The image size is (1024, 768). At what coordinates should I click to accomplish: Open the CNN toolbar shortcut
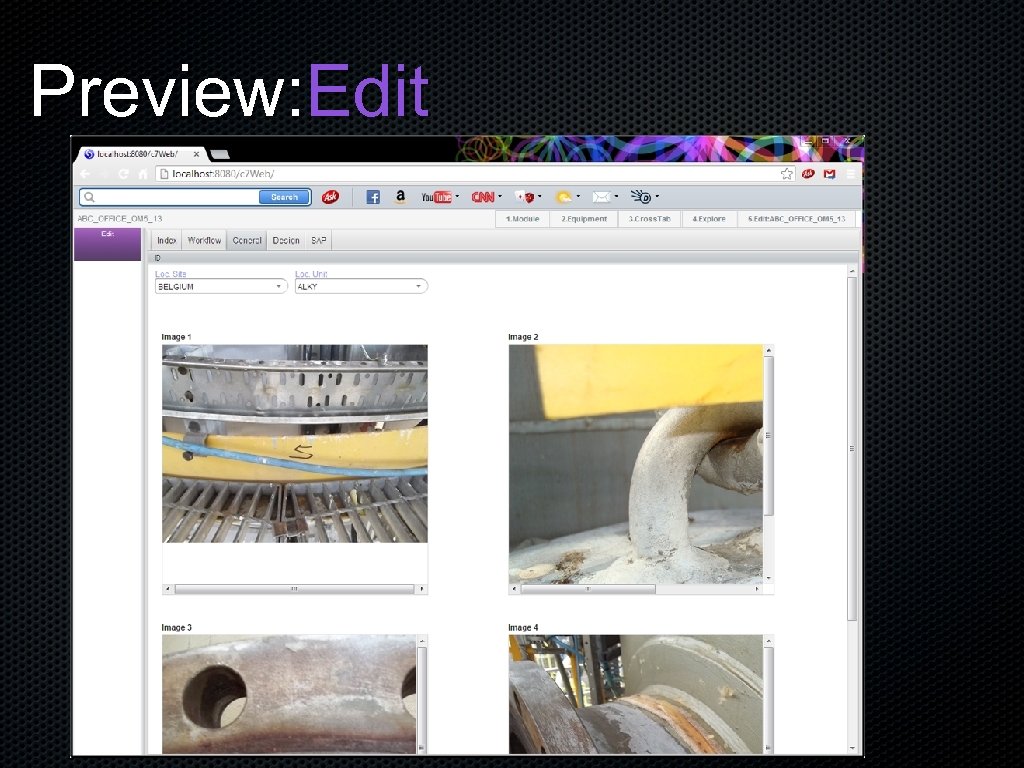click(483, 197)
